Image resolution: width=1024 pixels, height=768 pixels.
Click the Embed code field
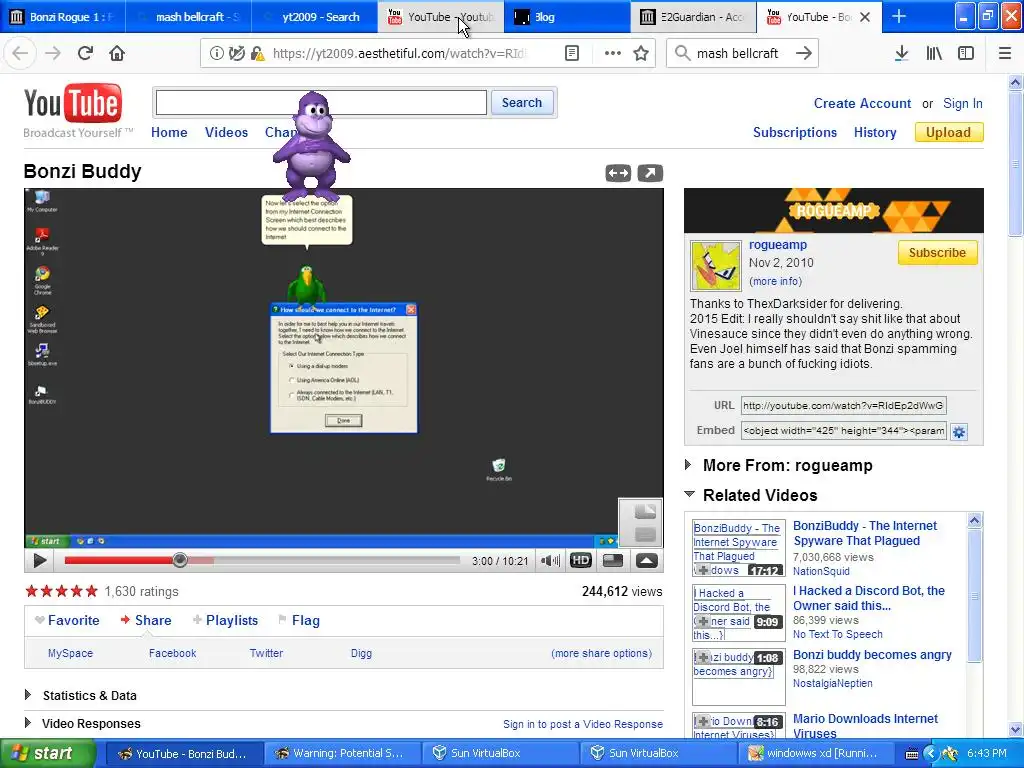(x=843, y=431)
